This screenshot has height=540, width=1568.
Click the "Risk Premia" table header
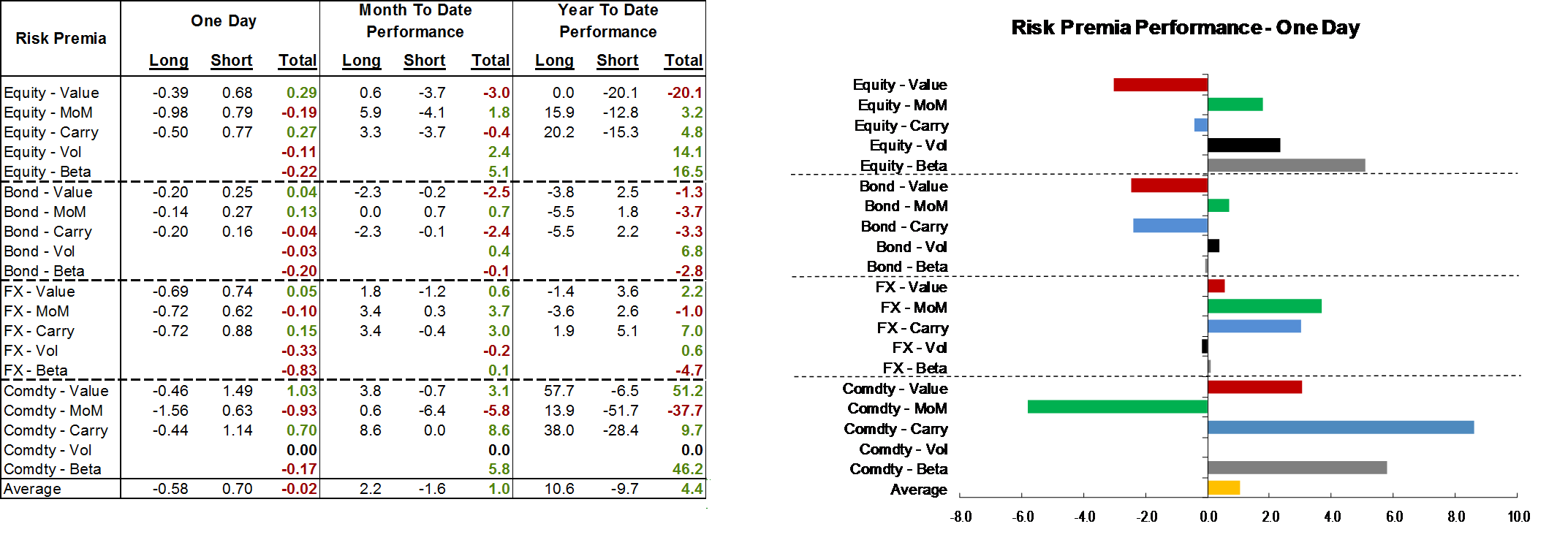(x=61, y=38)
